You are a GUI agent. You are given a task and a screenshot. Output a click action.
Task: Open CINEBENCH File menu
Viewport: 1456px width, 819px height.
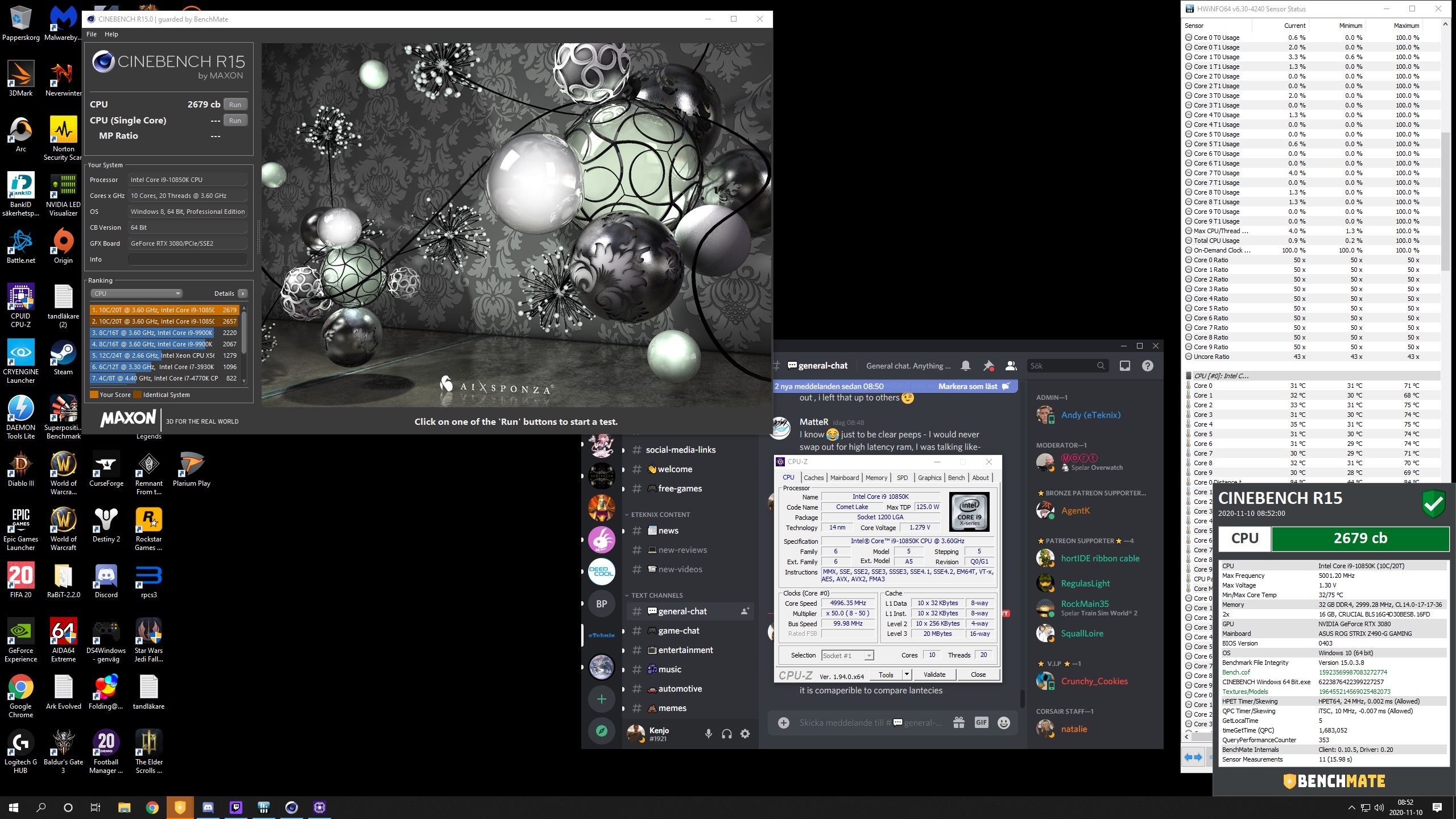[92, 34]
